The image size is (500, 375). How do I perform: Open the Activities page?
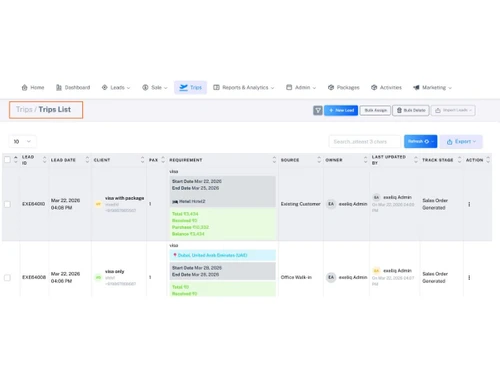[x=386, y=88]
